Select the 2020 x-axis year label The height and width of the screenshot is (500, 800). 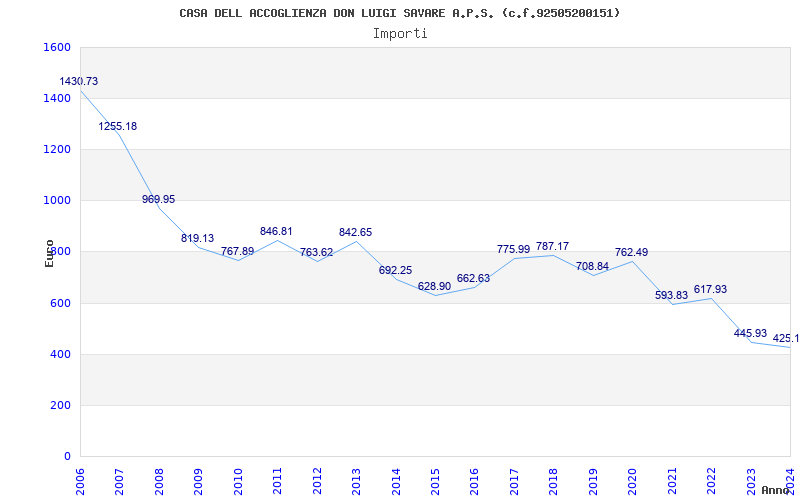(x=632, y=482)
